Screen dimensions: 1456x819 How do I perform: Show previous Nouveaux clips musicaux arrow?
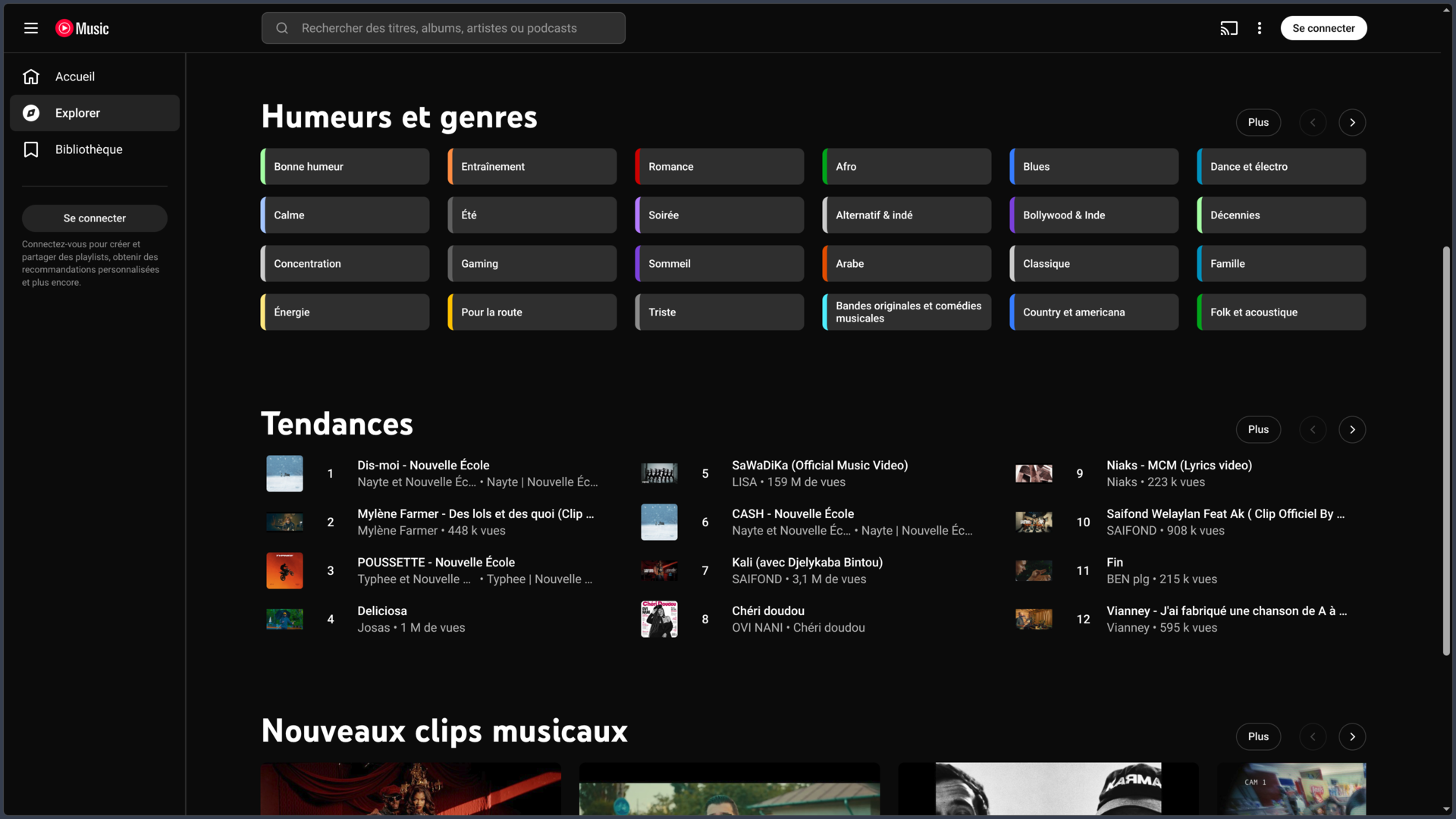1313,737
